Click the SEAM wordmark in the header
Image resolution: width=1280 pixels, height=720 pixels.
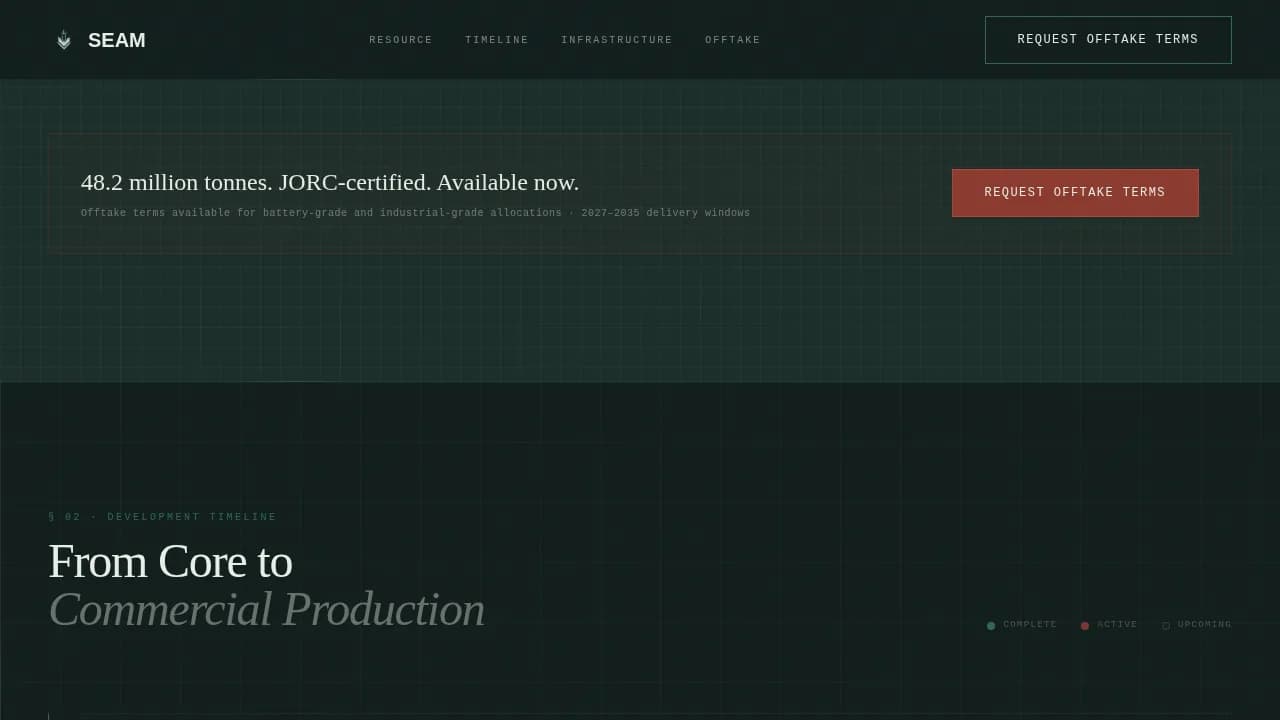[116, 40]
